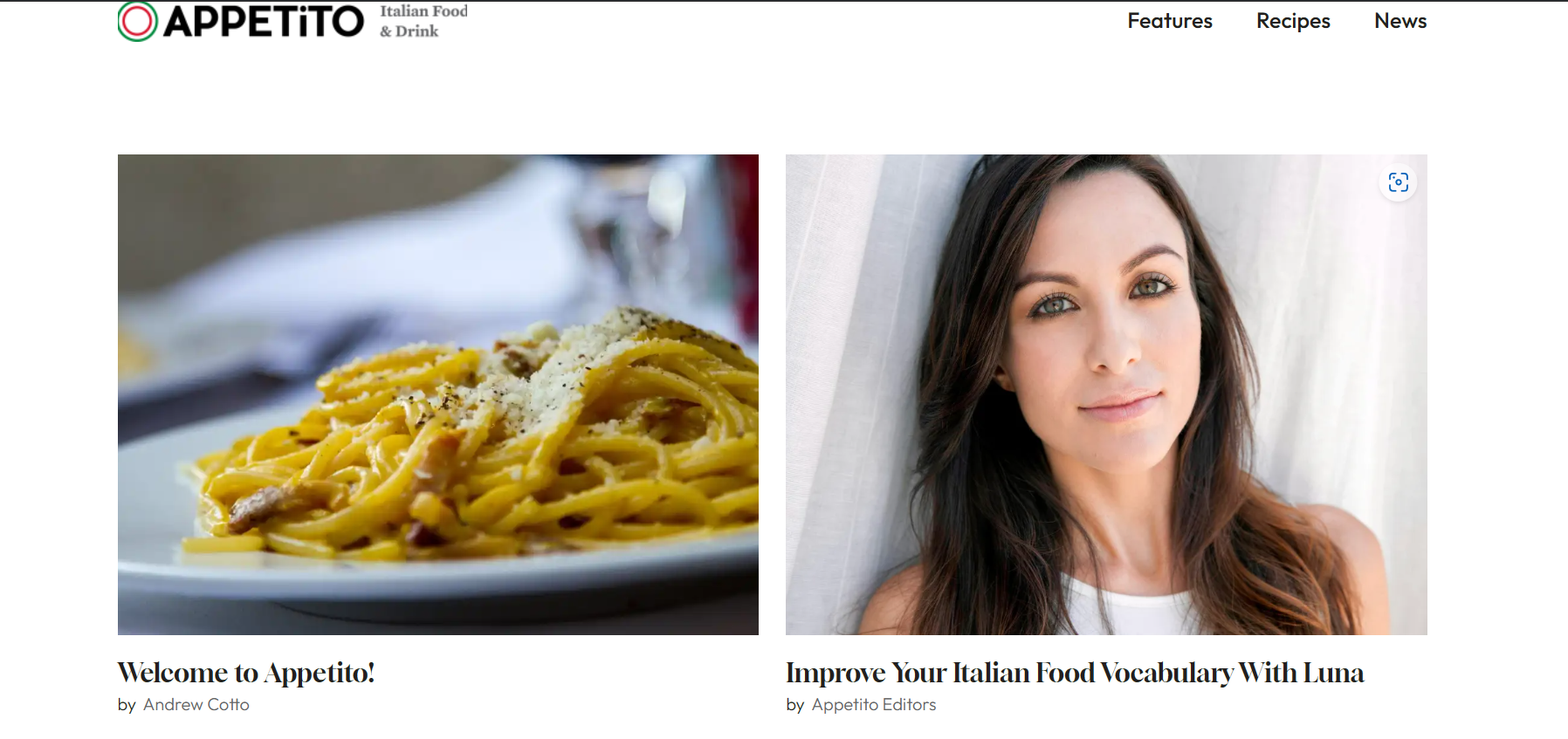The height and width of the screenshot is (739, 1568).
Task: View author Andrew Cotto's page
Action: (x=196, y=705)
